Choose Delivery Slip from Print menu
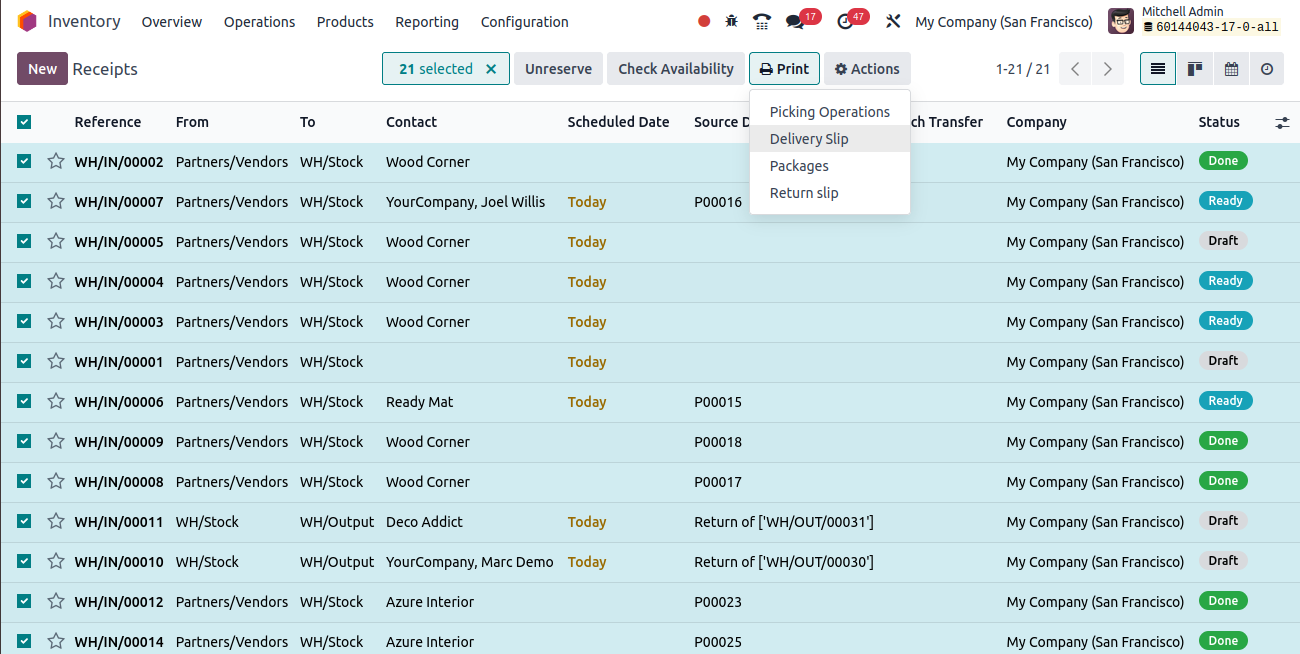This screenshot has width=1300, height=654. (x=809, y=139)
